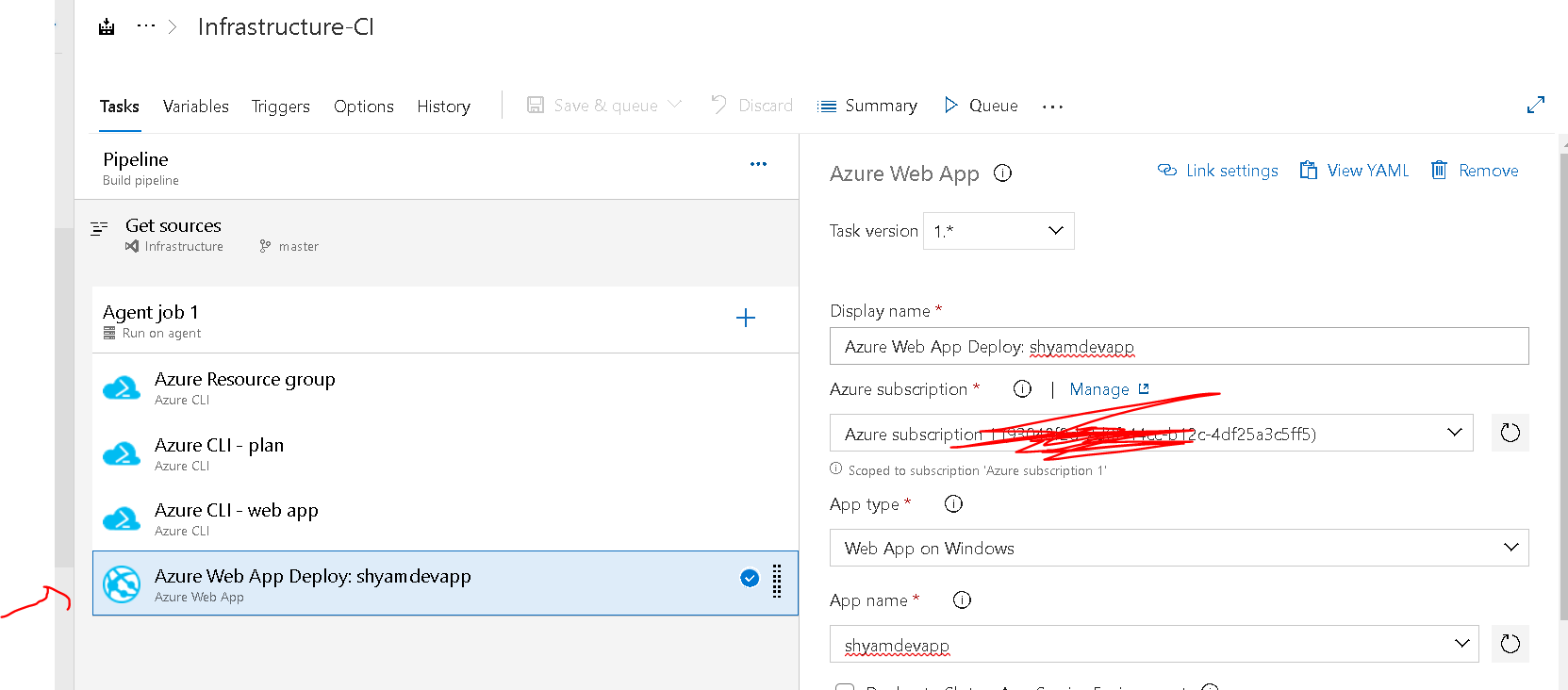Go to the Options tab

click(x=364, y=107)
